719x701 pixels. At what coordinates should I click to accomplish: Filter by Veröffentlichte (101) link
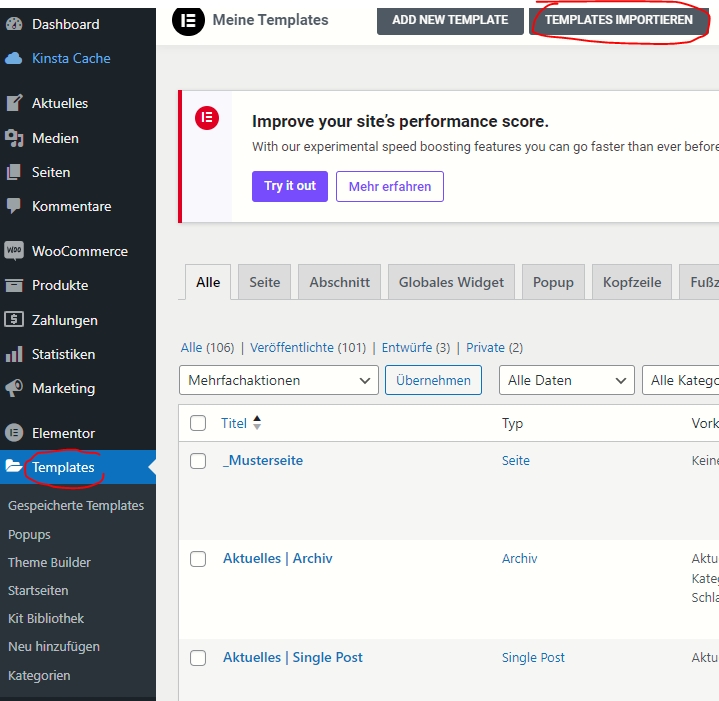click(x=308, y=348)
